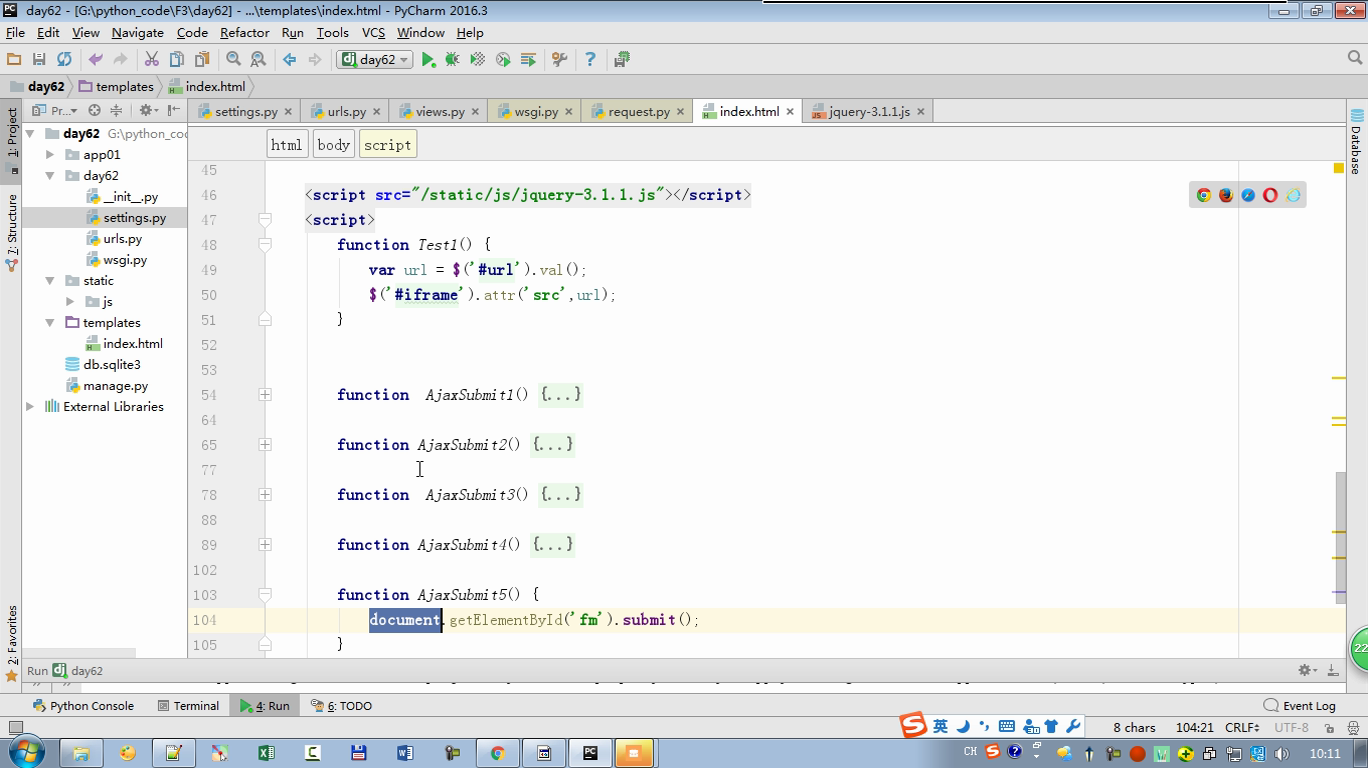Open the Terminal tool window

click(188, 706)
